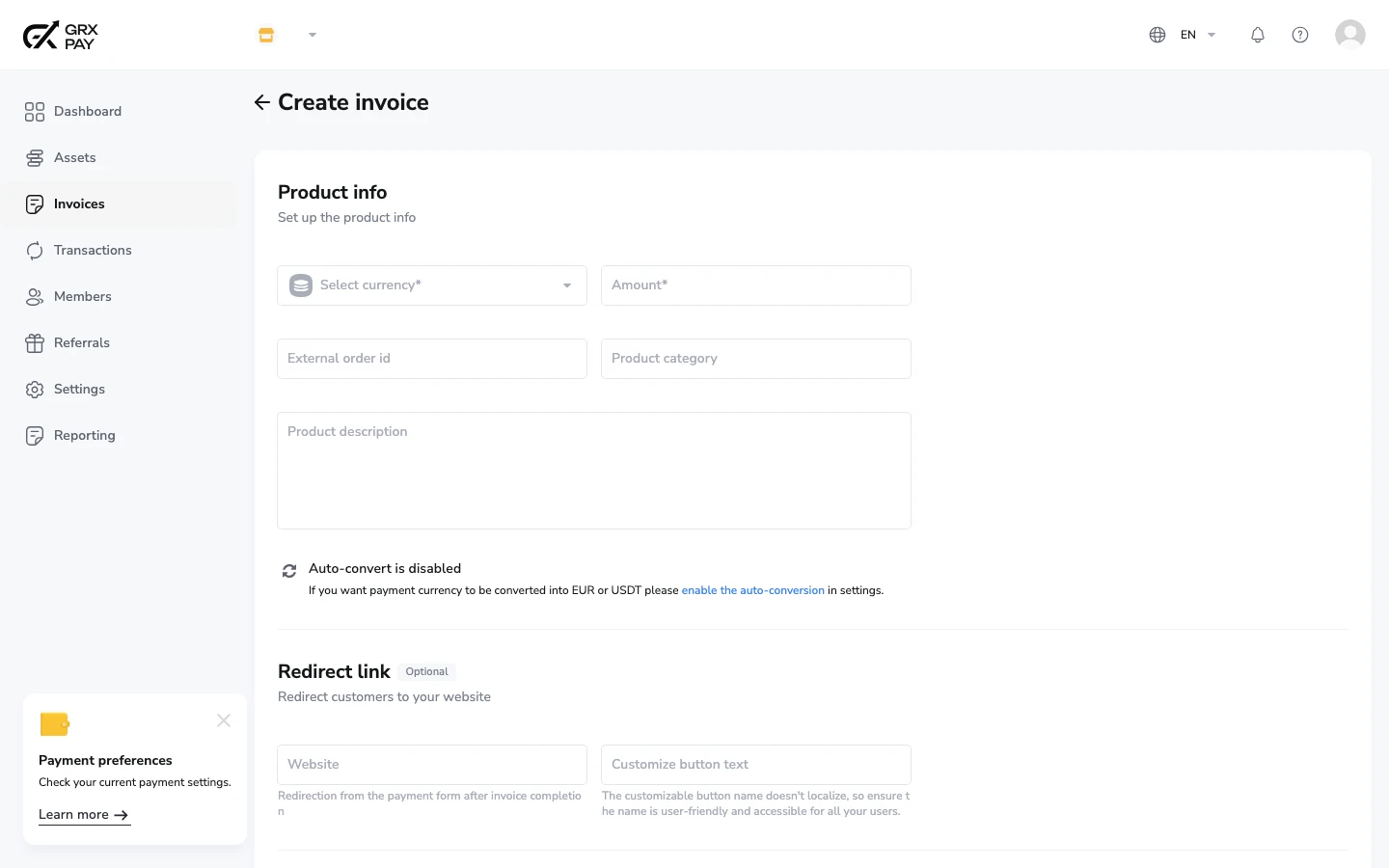Viewport: 1389px width, 868px height.
Task: Go back using the arrow beside Create invoice
Action: (x=261, y=102)
